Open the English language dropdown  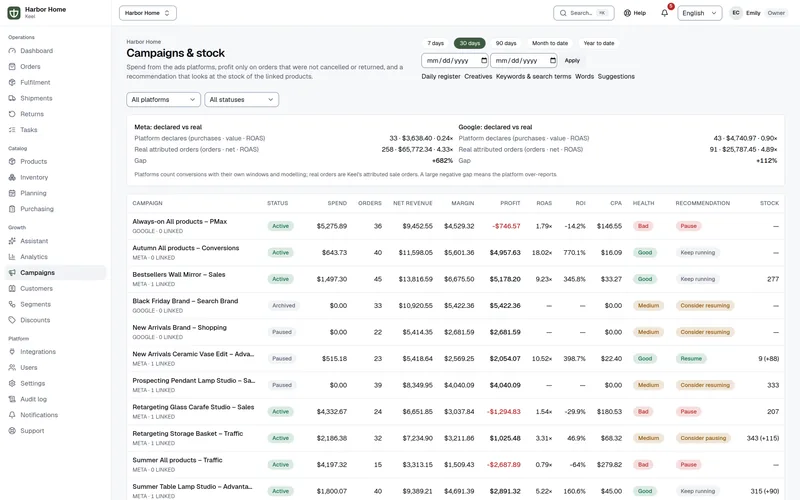(699, 13)
